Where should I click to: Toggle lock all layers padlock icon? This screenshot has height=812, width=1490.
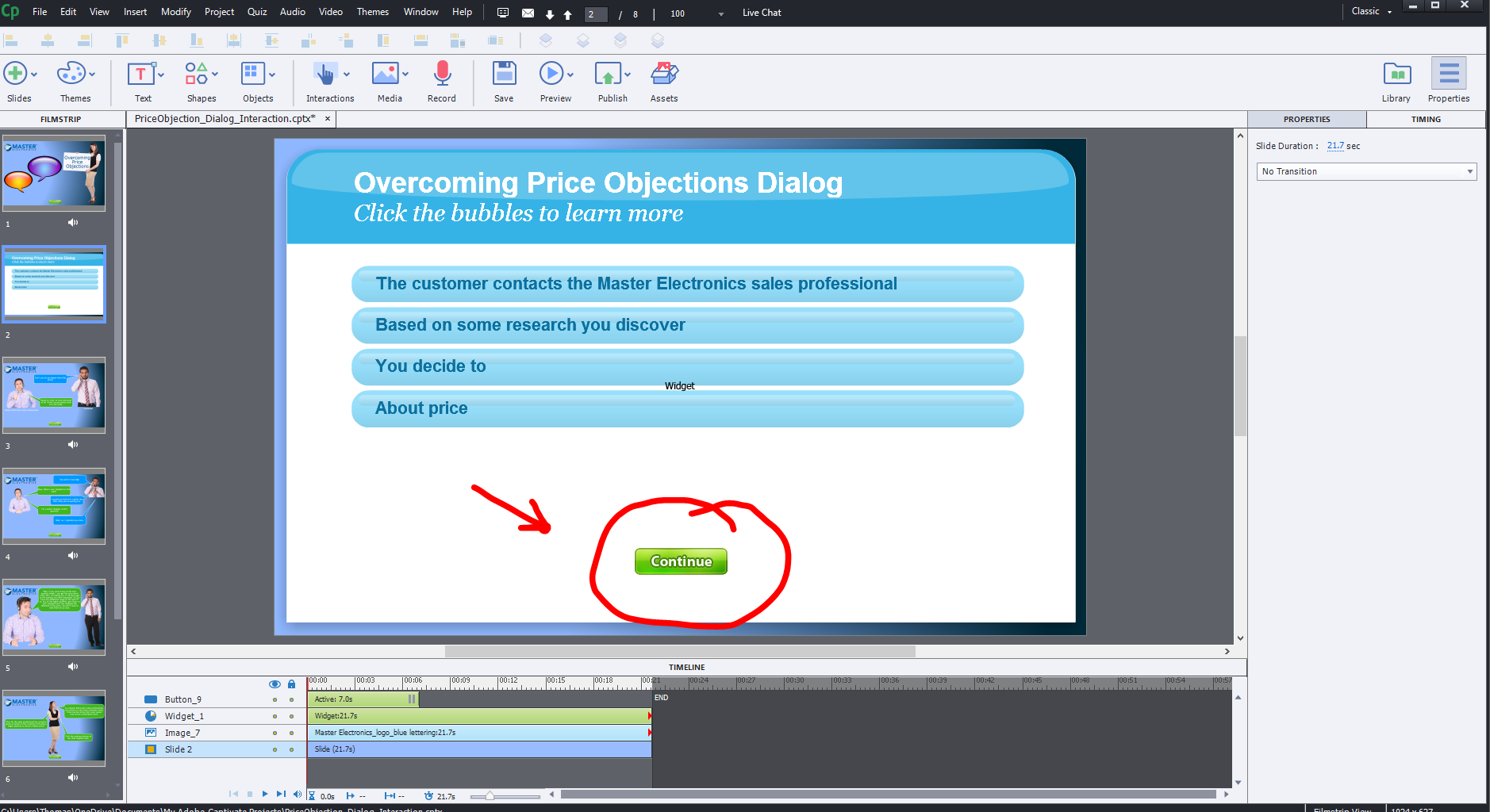291,684
